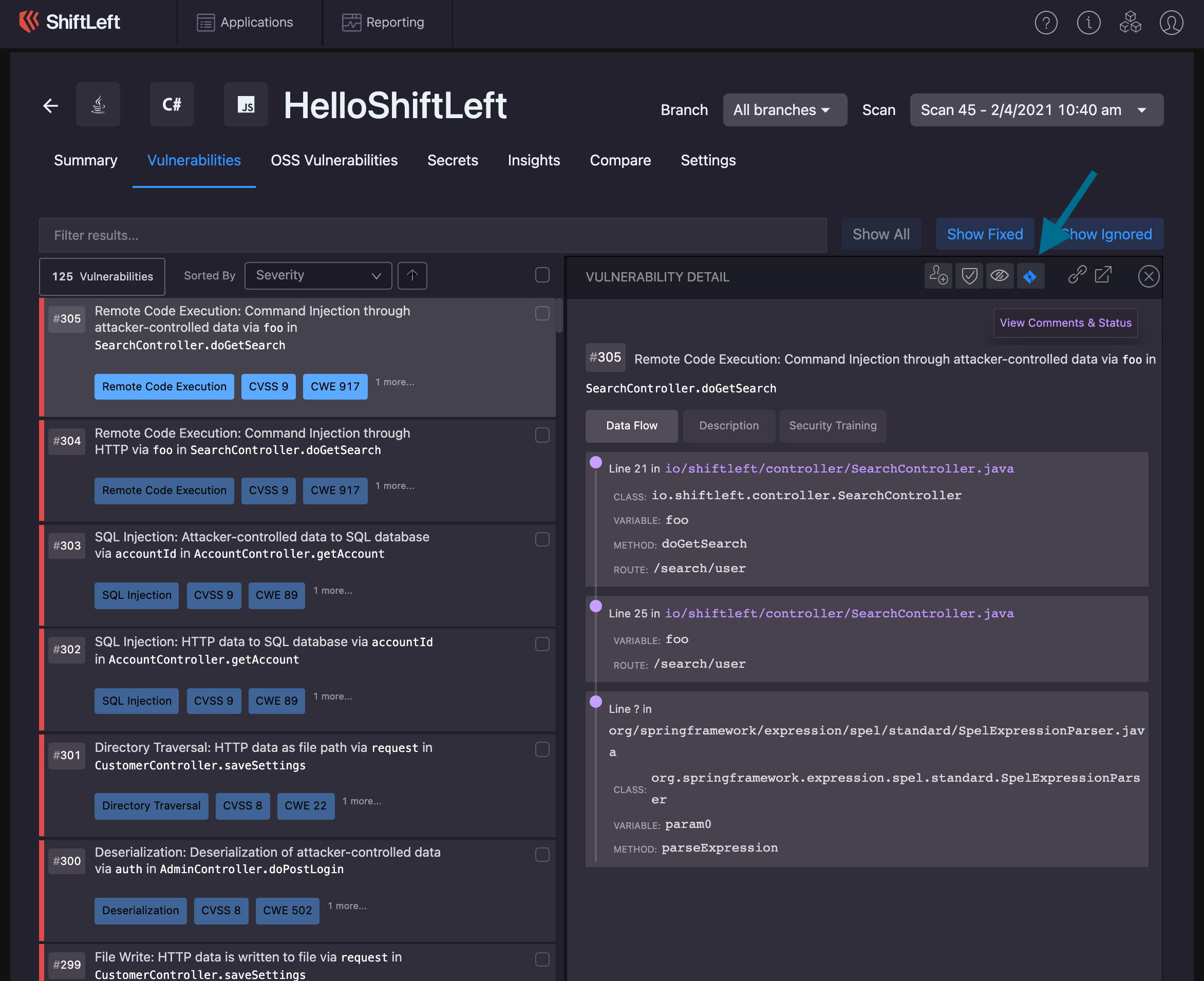Click the Directory Traversal tag on #301
Viewport: 1204px width, 981px height.
pyautogui.click(x=151, y=806)
